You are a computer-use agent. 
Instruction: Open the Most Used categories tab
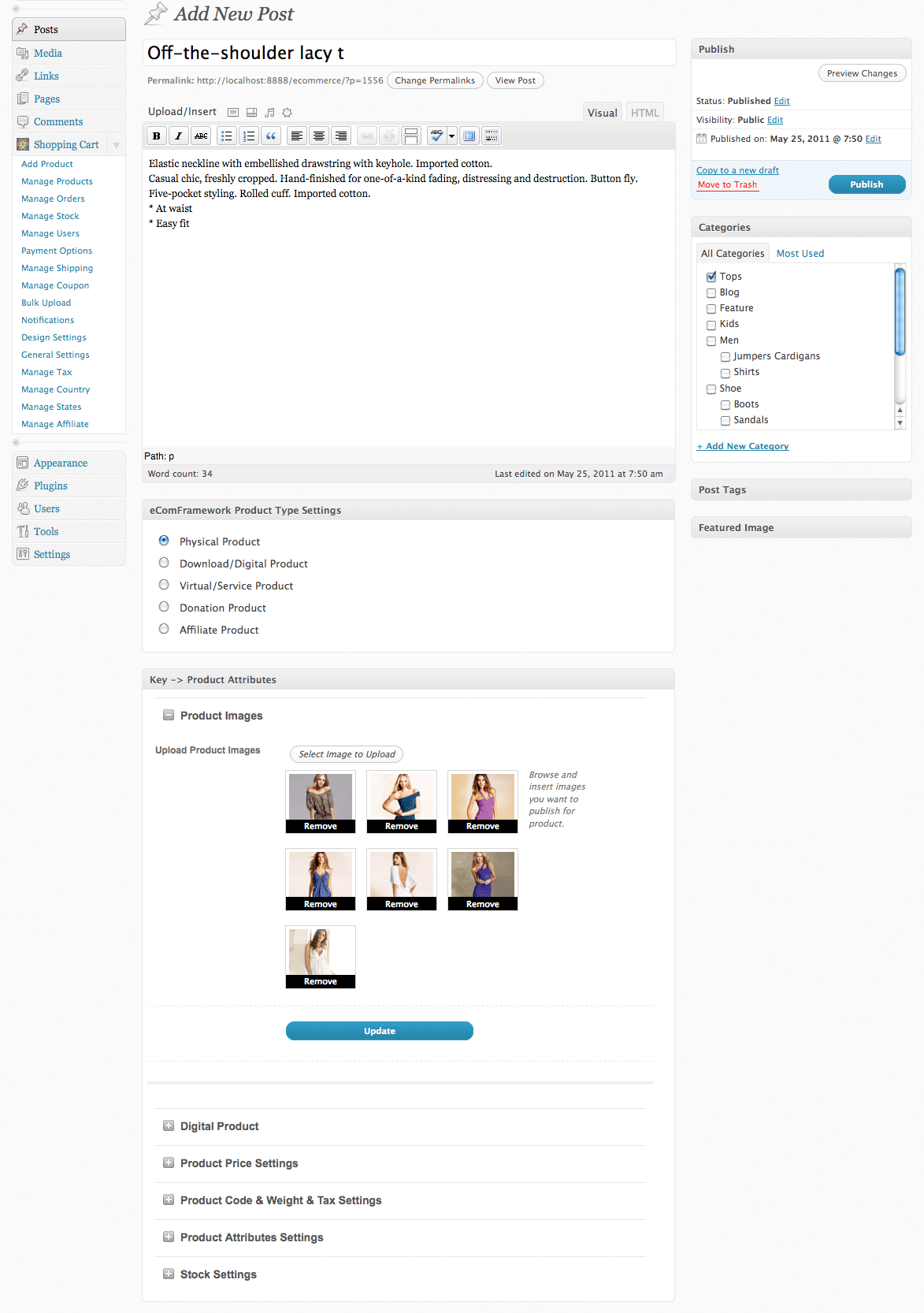800,254
